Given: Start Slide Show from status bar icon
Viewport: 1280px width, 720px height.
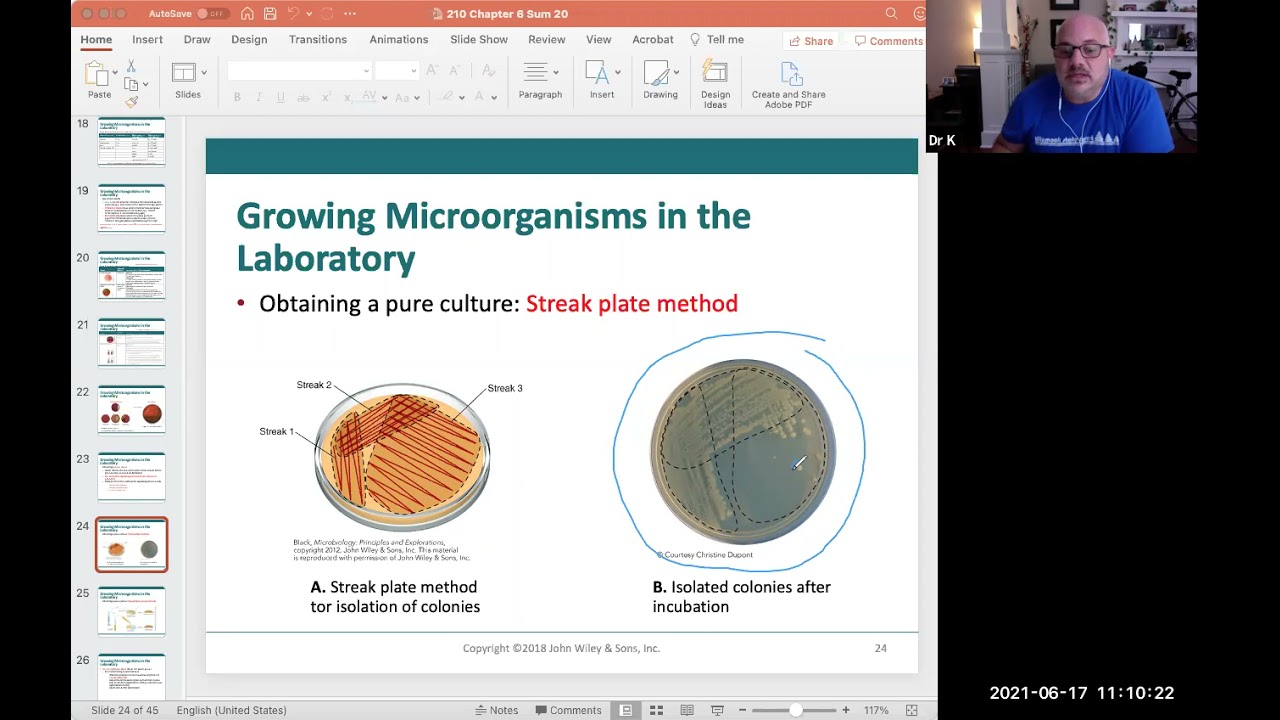Looking at the screenshot, I should [x=717, y=710].
